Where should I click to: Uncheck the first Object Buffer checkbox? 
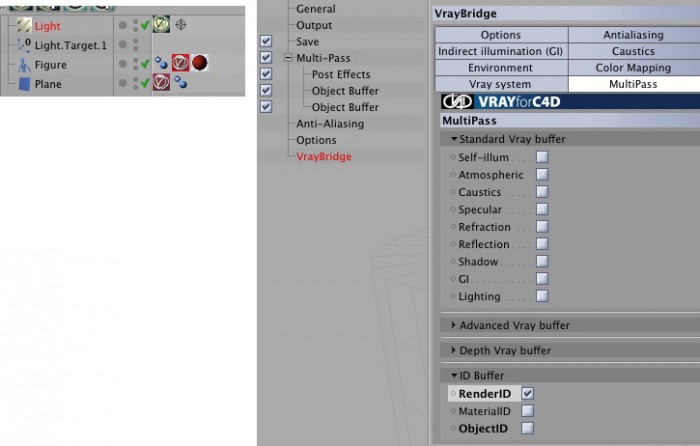[x=266, y=90]
